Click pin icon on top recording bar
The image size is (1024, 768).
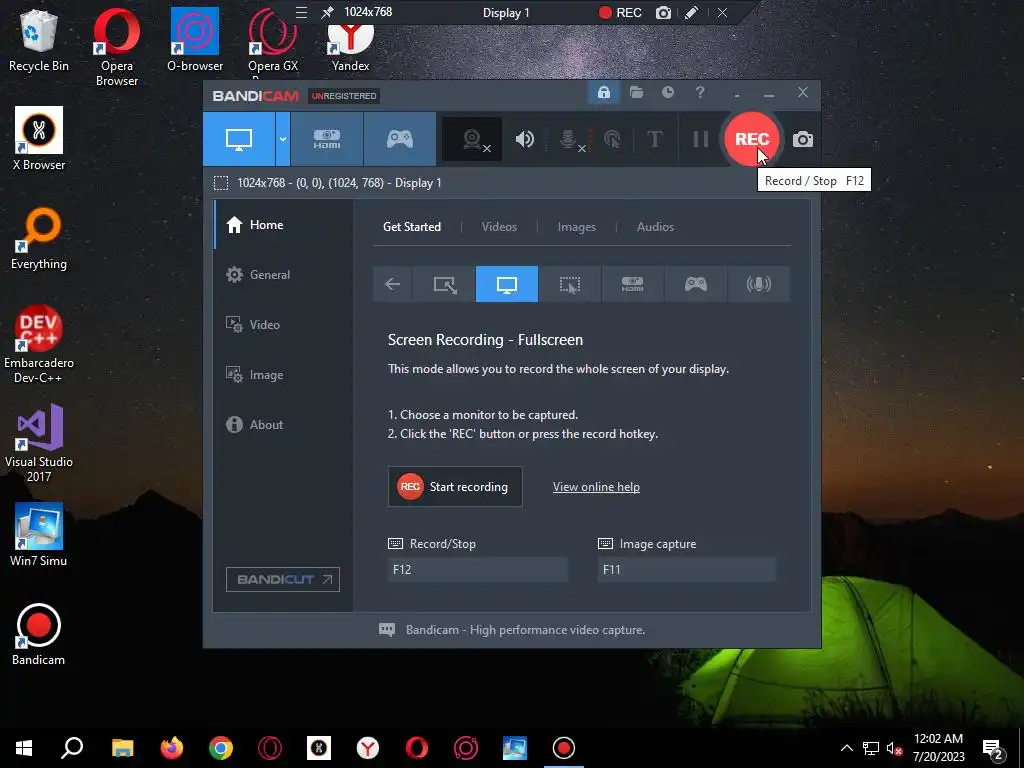(x=327, y=12)
